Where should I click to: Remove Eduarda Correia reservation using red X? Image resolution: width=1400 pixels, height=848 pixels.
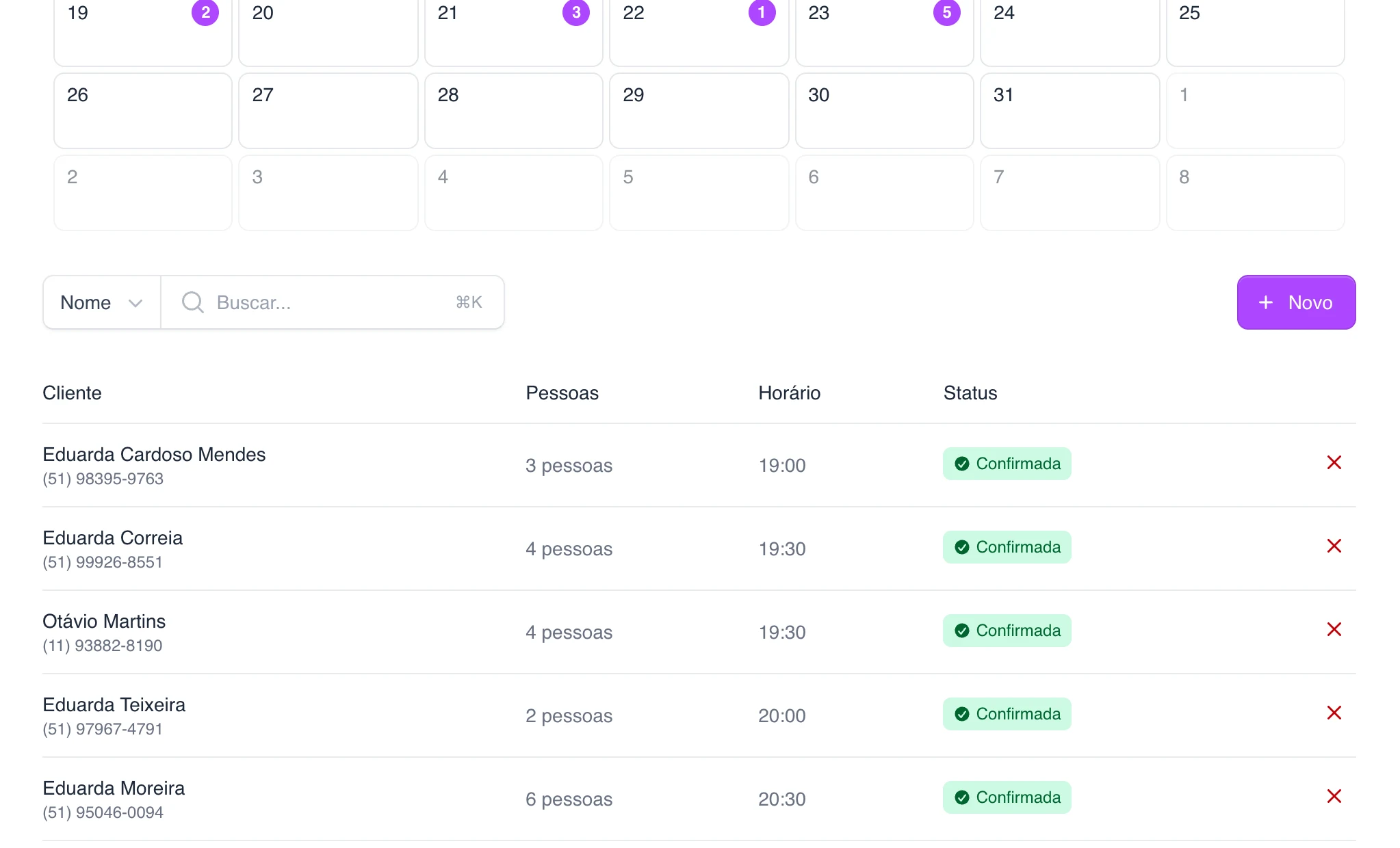pos(1334,546)
